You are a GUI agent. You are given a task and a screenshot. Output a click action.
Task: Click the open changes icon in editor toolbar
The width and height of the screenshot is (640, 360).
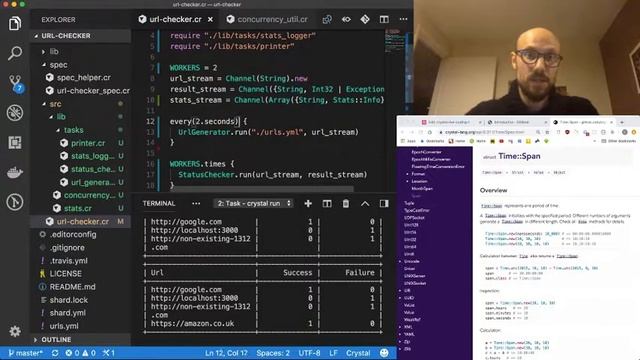click(x=327, y=19)
